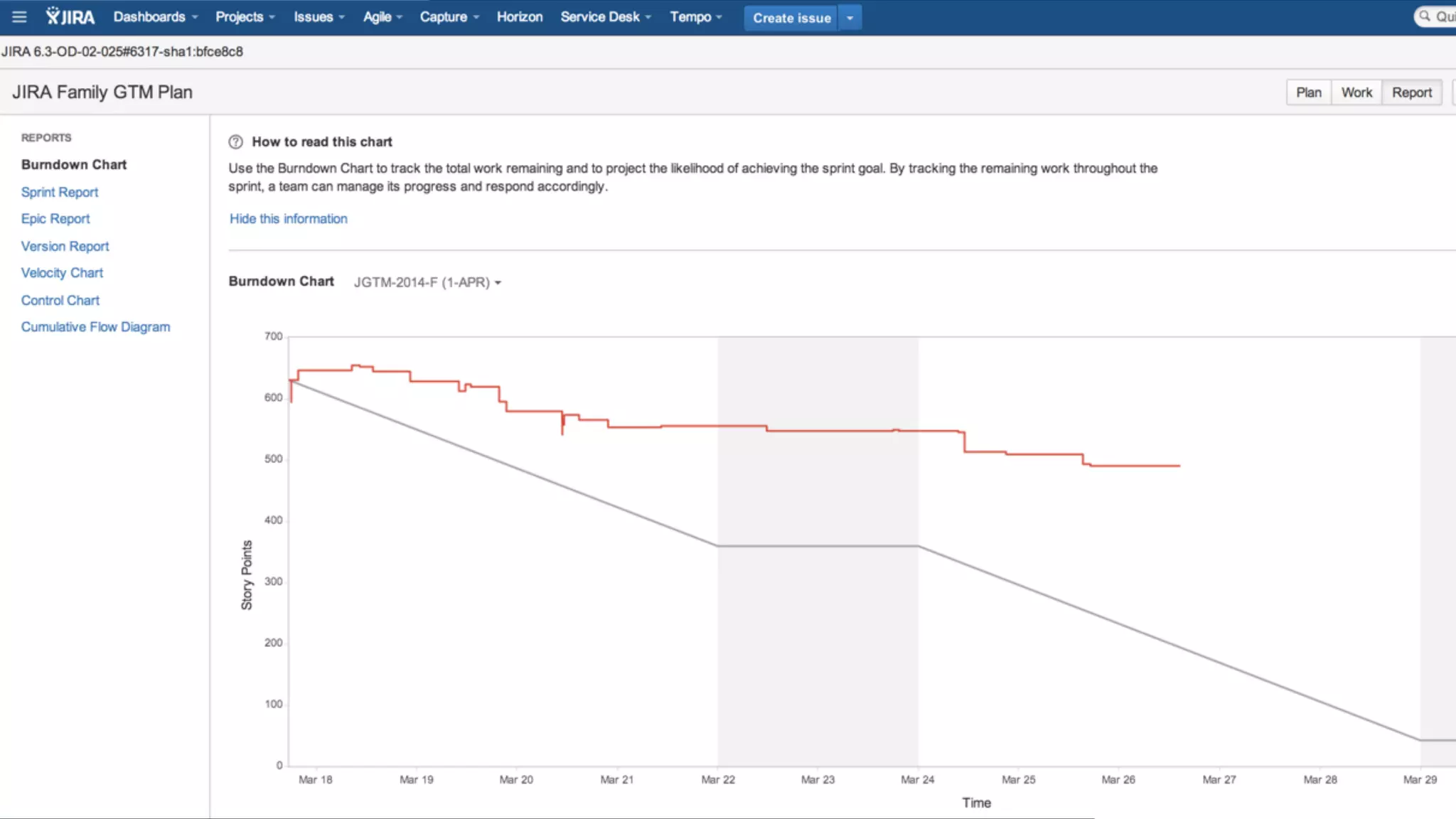This screenshot has height=819, width=1456.
Task: Open the Dashboards menu
Action: (155, 17)
